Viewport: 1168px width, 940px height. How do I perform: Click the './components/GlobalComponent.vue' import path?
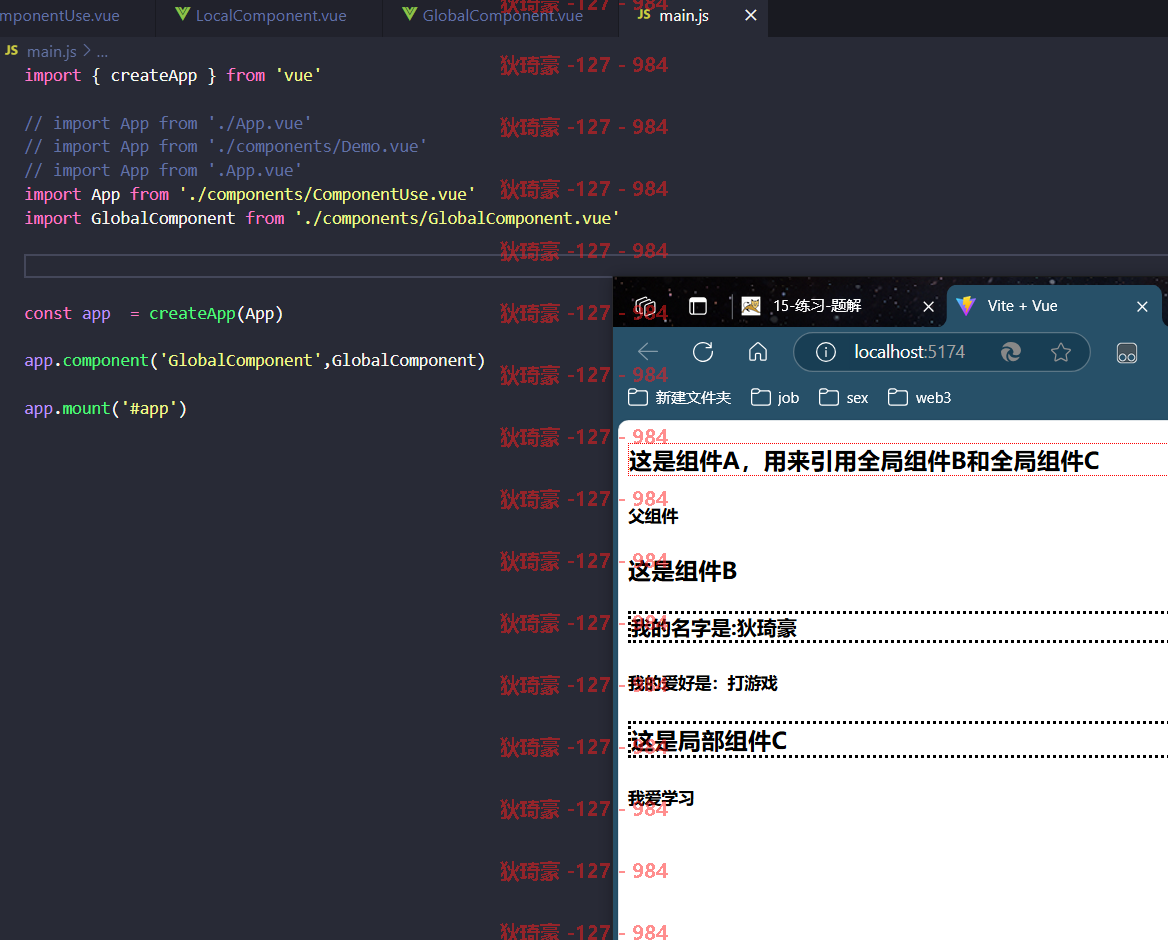tap(457, 218)
